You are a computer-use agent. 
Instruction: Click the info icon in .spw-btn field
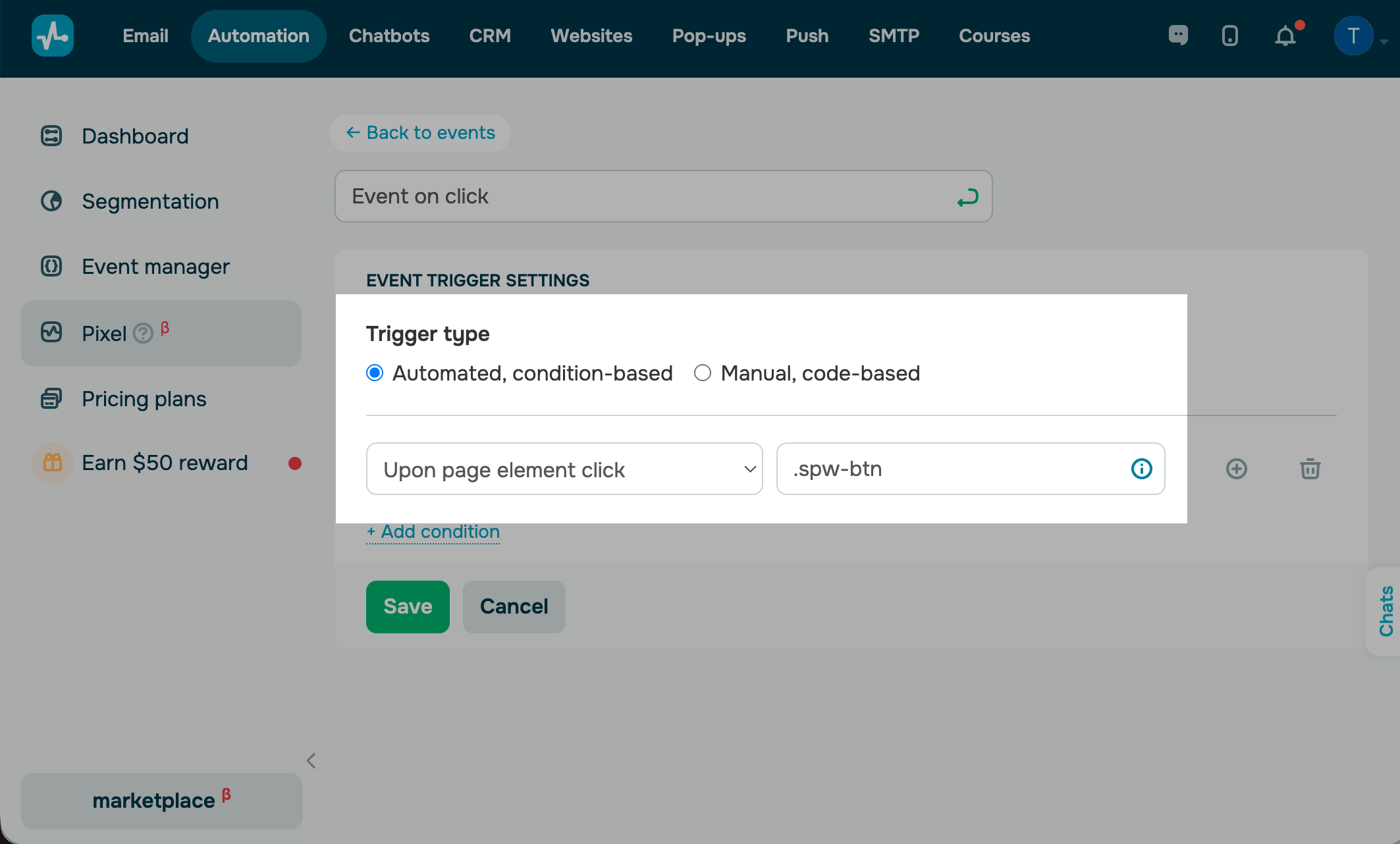coord(1141,469)
